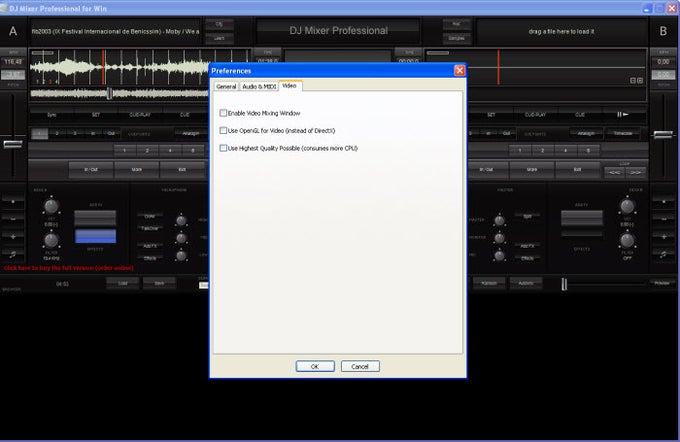
Task: Click Automix button in bottom bar
Action: [x=526, y=283]
